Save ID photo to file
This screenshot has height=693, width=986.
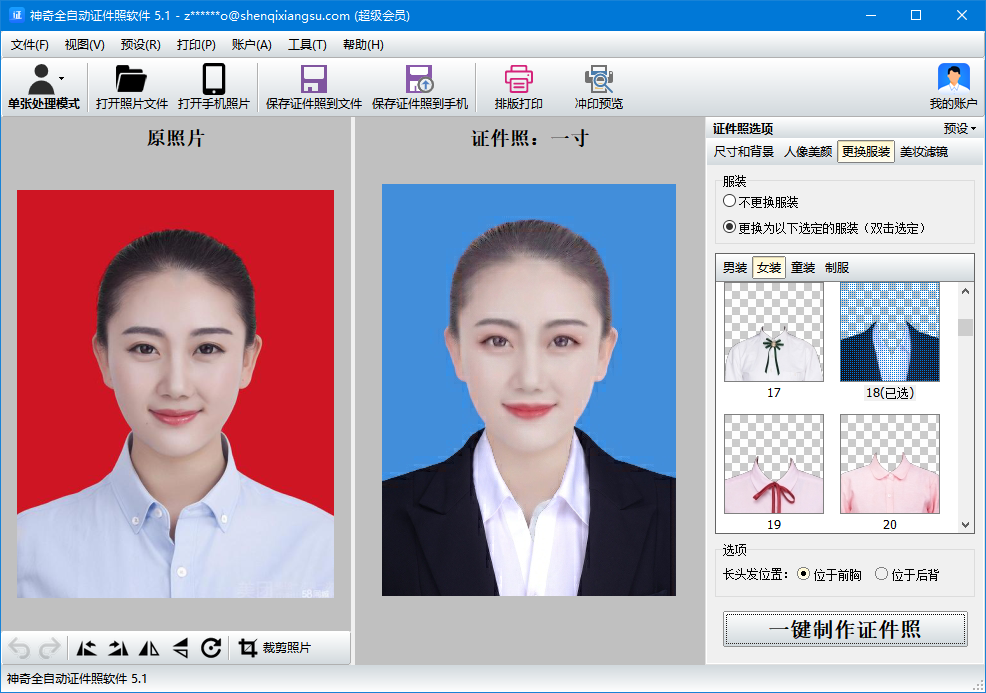coord(314,80)
